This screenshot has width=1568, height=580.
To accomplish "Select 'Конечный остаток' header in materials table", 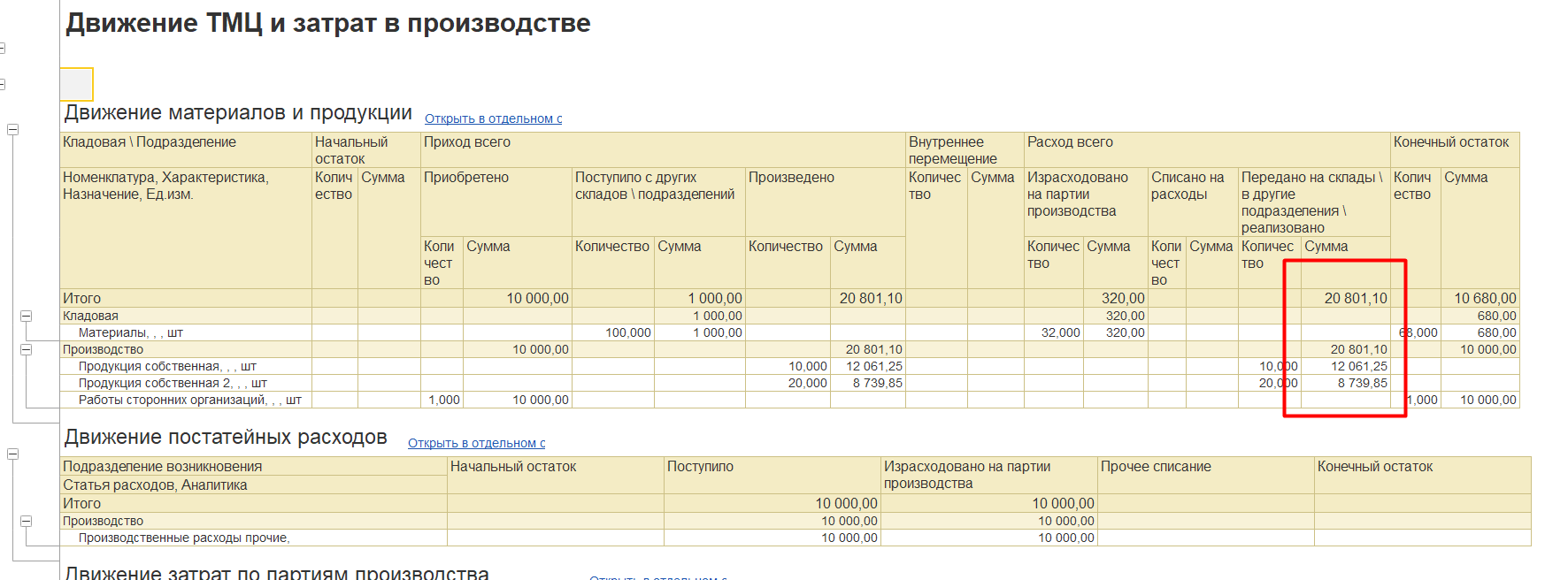I will (1455, 150).
